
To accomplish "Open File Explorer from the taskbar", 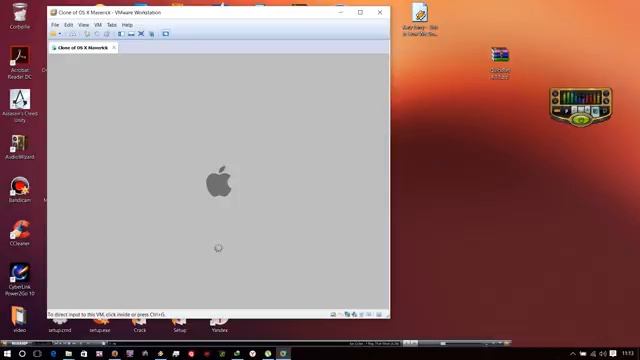I will (69, 353).
